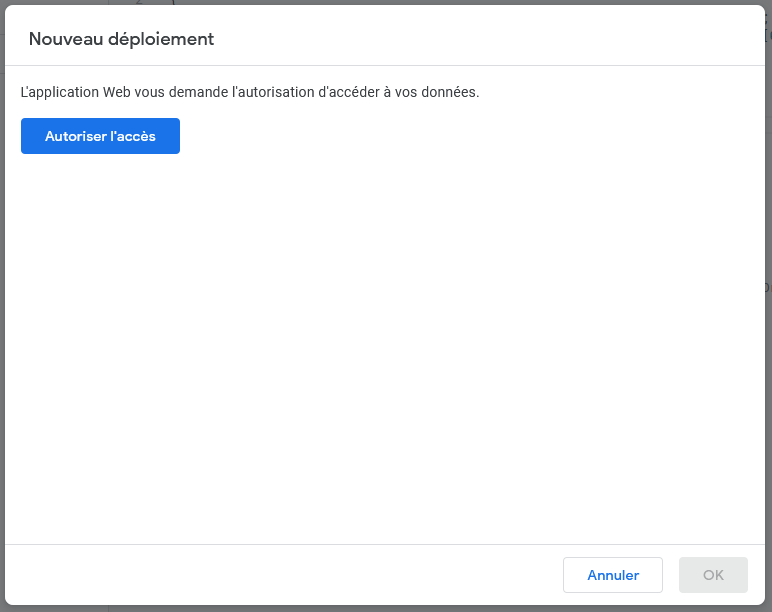The height and width of the screenshot is (612, 772).
Task: Confirm the deployment with the OK button
Action: [x=713, y=575]
